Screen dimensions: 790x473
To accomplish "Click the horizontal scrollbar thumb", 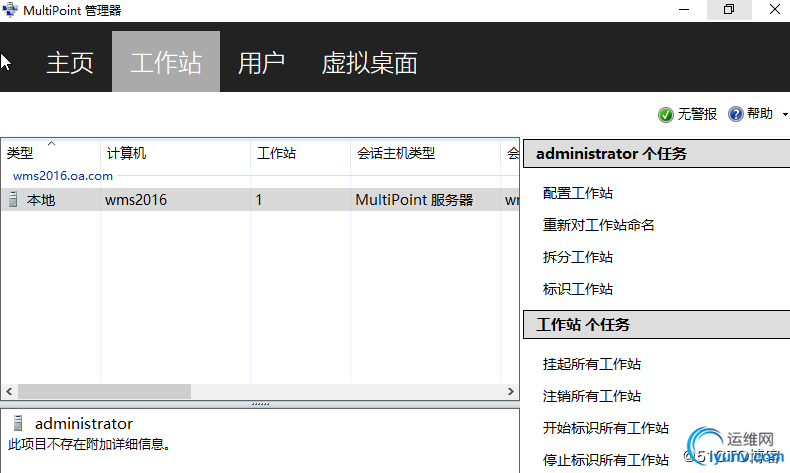I will coord(104,391).
